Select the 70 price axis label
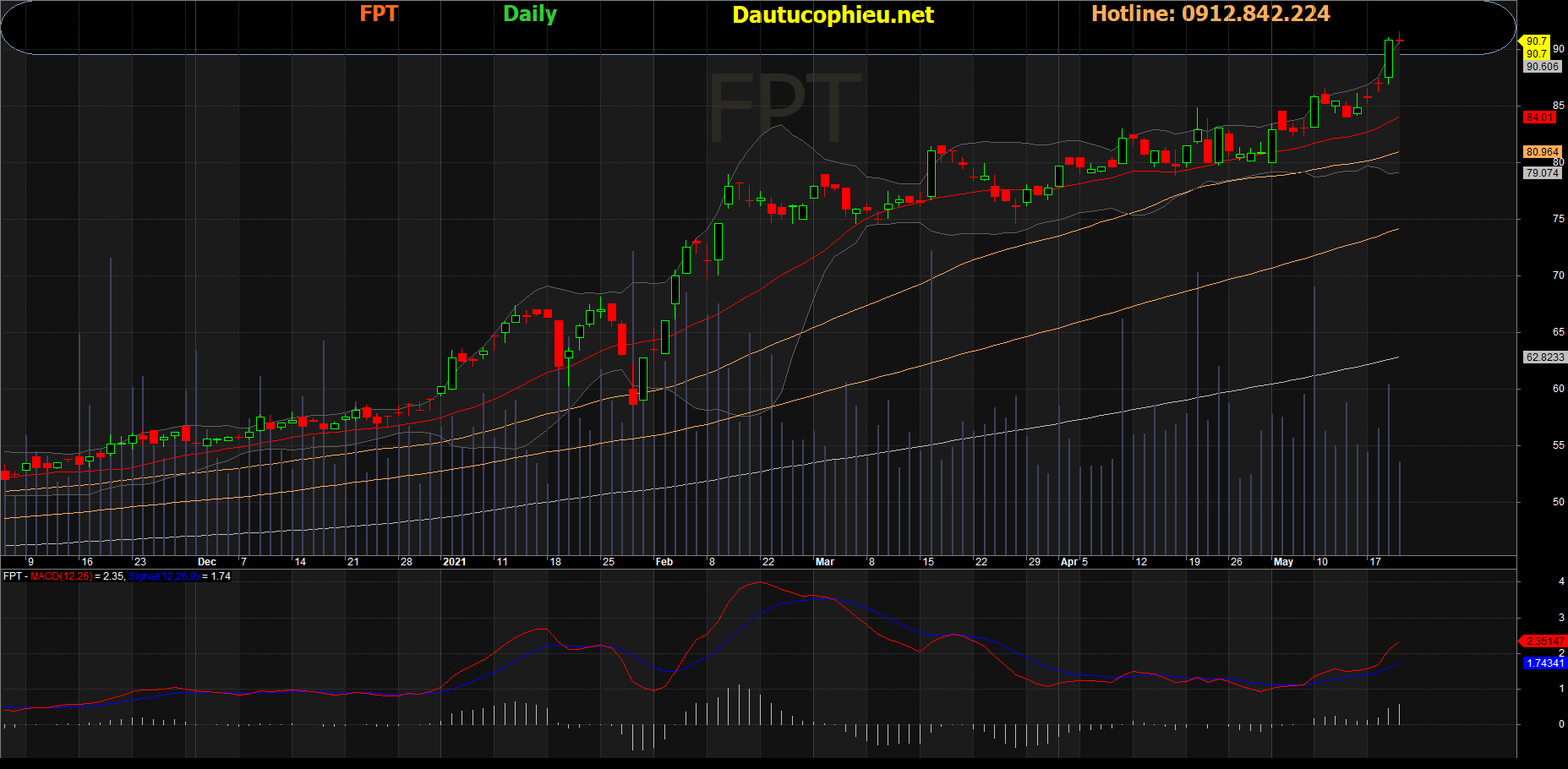Image resolution: width=1568 pixels, height=769 pixels. coord(1559,275)
